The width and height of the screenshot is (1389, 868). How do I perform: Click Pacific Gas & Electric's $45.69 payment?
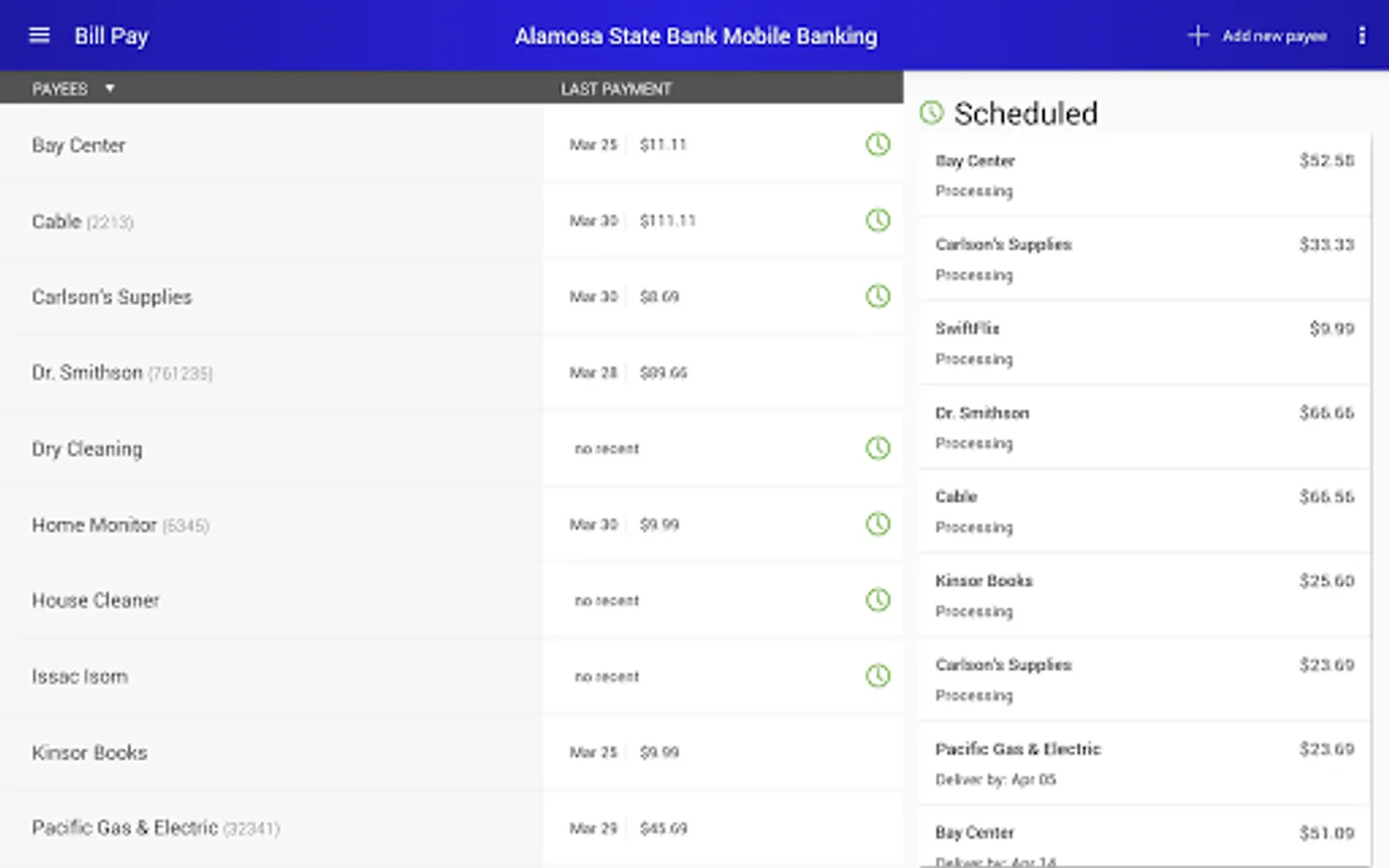point(664,827)
